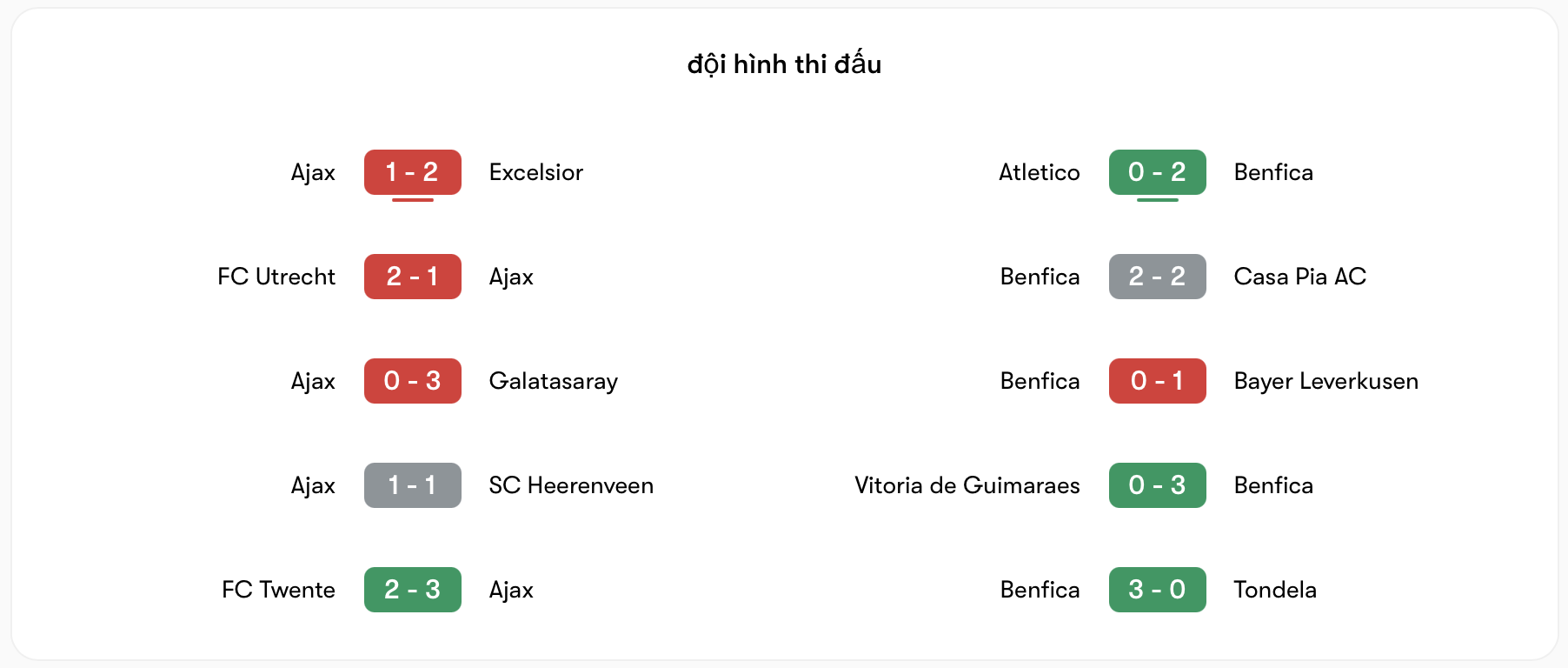
Task: Select the Ajax 0 - 3 Galatasaray badge
Action: (412, 381)
